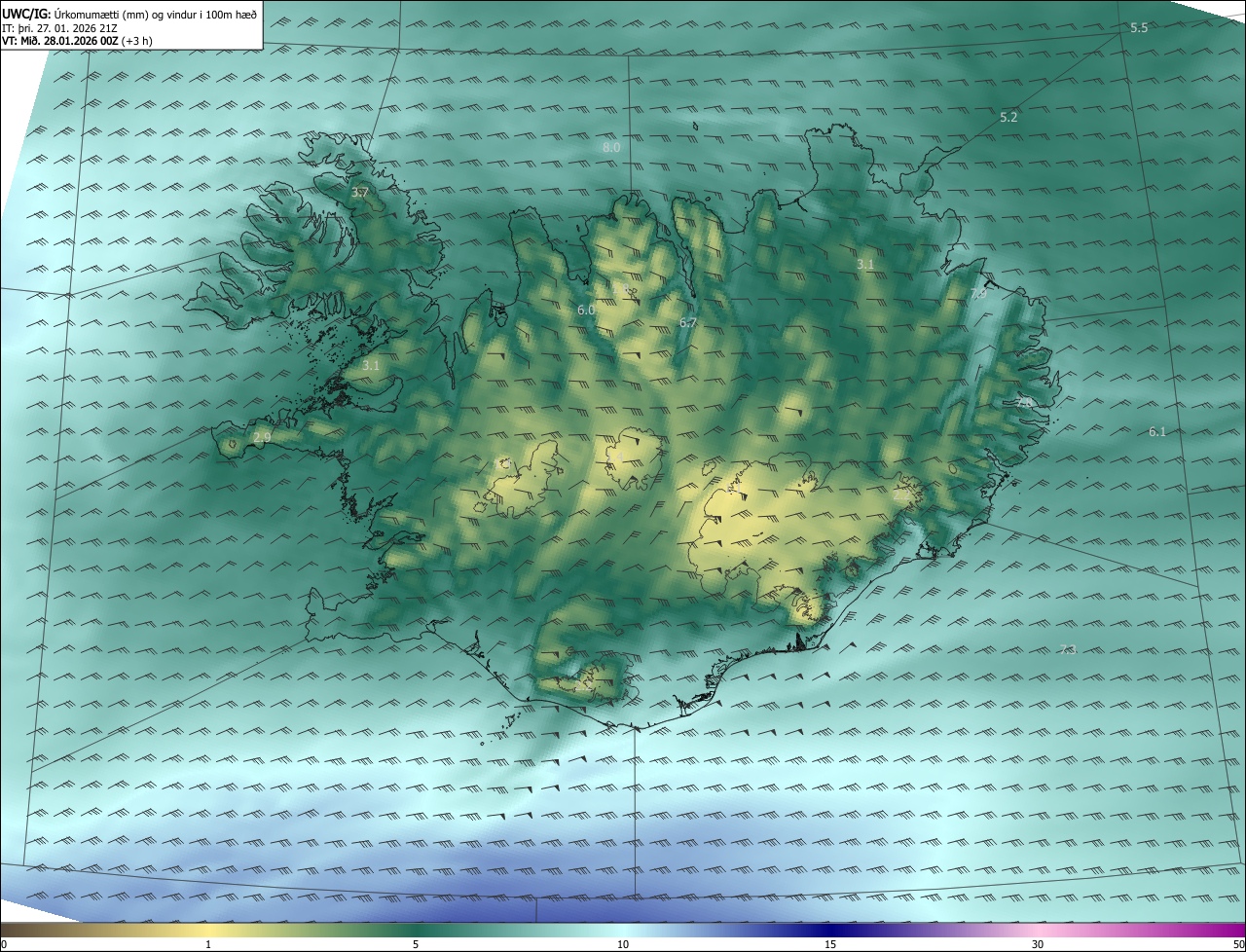Click the 6.7 value label on the map
Image resolution: width=1246 pixels, height=952 pixels.
click(x=688, y=322)
